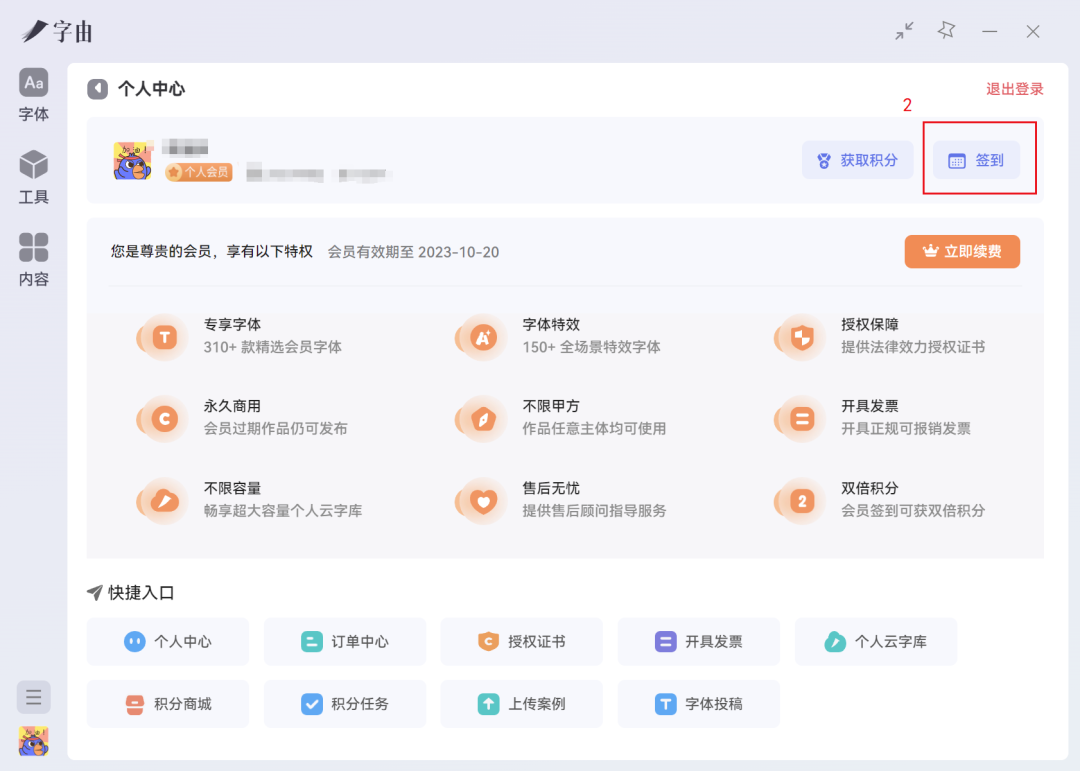1080x771 pixels.
Task: Open the 内容 grid icon
Action: [33, 258]
